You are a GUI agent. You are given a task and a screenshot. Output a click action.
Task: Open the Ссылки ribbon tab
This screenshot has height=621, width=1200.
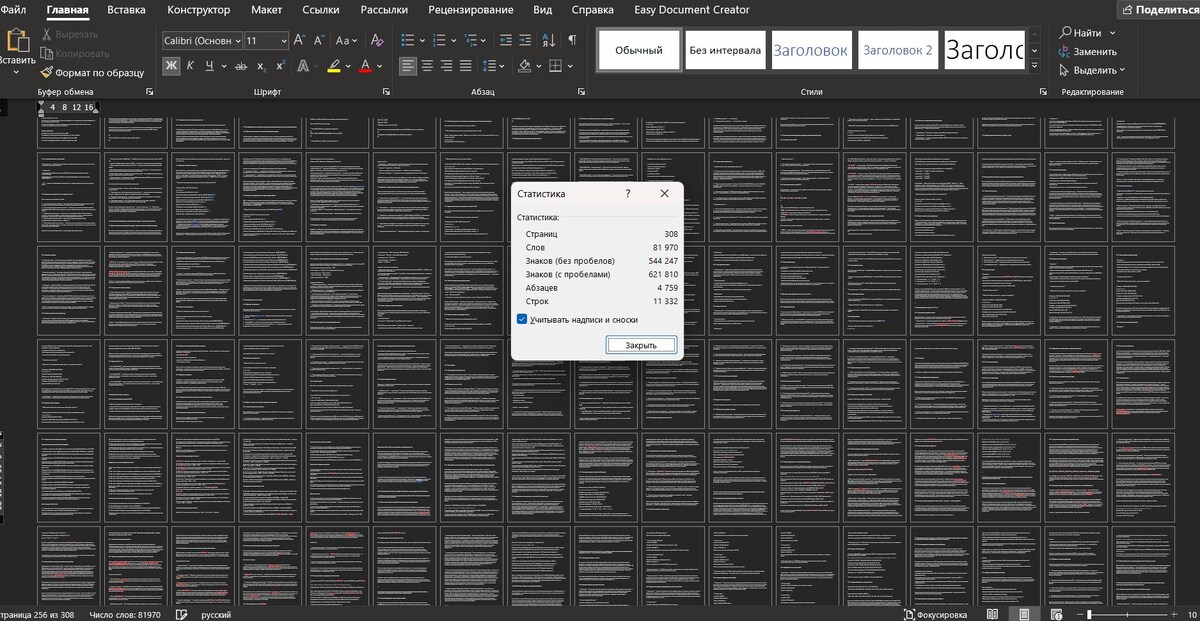point(320,10)
